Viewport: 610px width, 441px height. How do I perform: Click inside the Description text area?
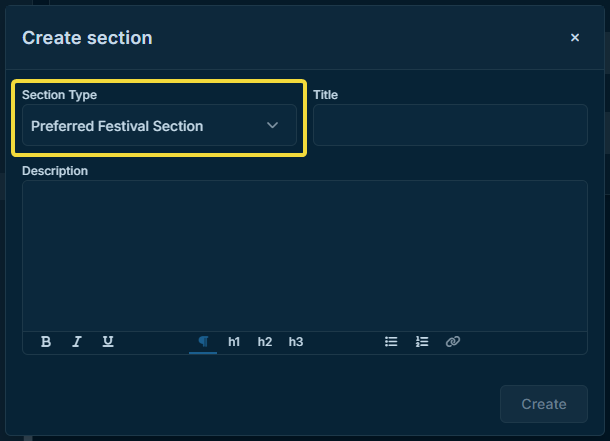[x=305, y=255]
